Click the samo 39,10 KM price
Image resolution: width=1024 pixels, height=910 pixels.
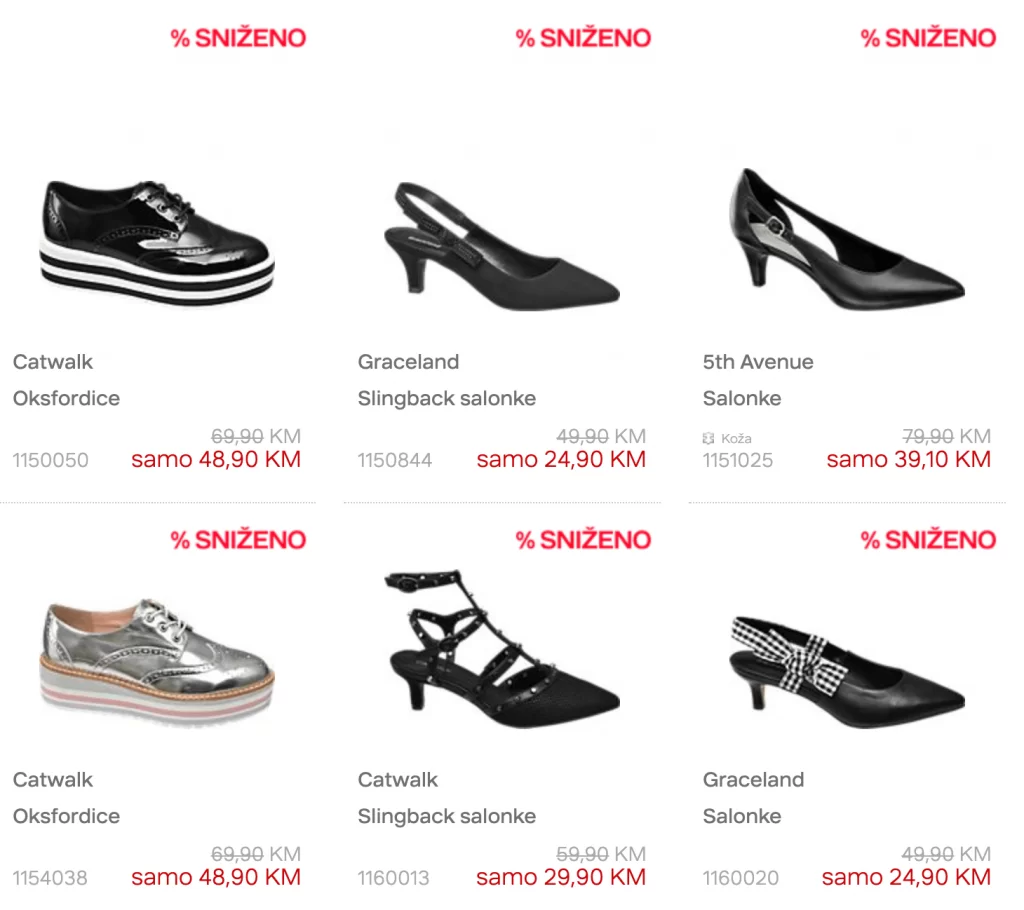click(908, 459)
